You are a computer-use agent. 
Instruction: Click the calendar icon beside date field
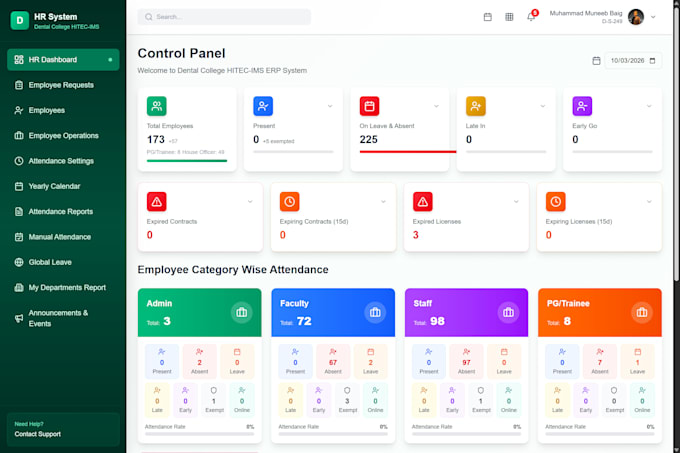tap(596, 61)
